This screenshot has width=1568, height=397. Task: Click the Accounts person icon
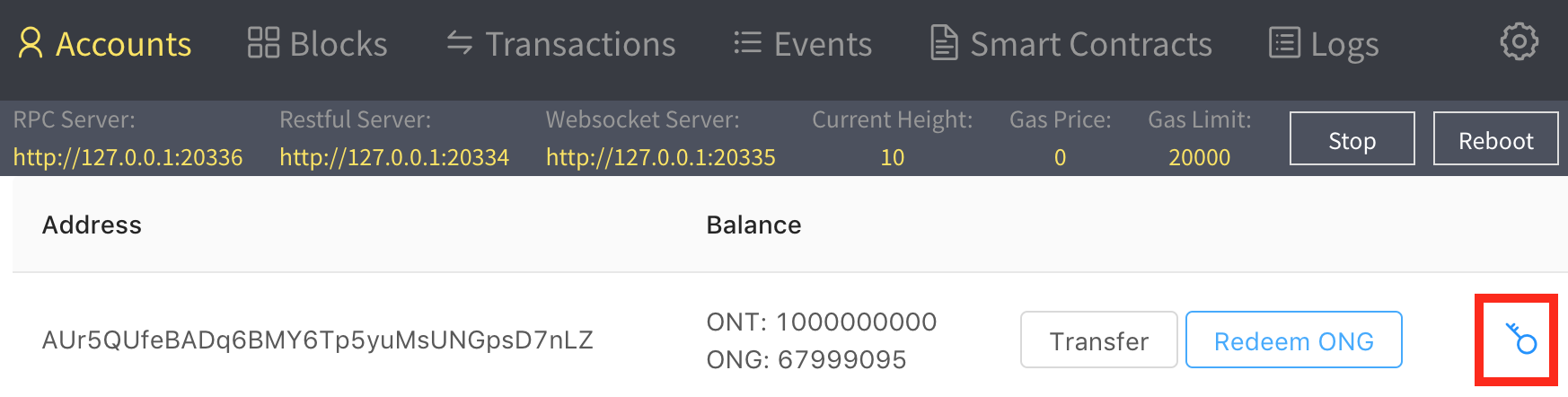click(31, 43)
